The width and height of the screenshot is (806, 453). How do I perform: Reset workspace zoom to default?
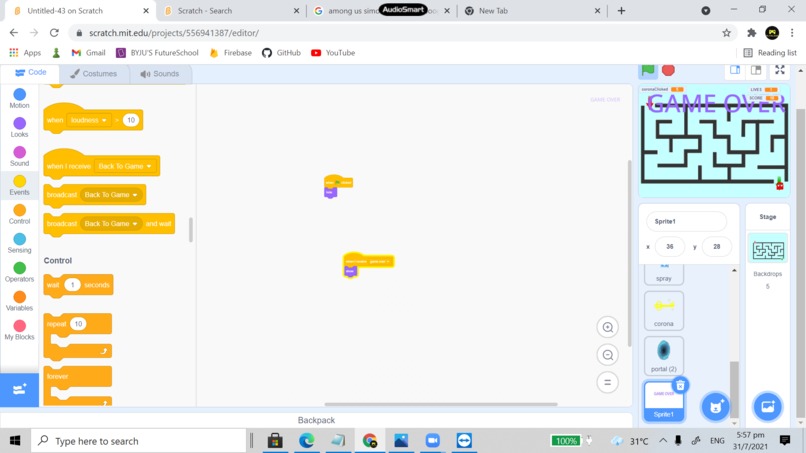tap(608, 382)
